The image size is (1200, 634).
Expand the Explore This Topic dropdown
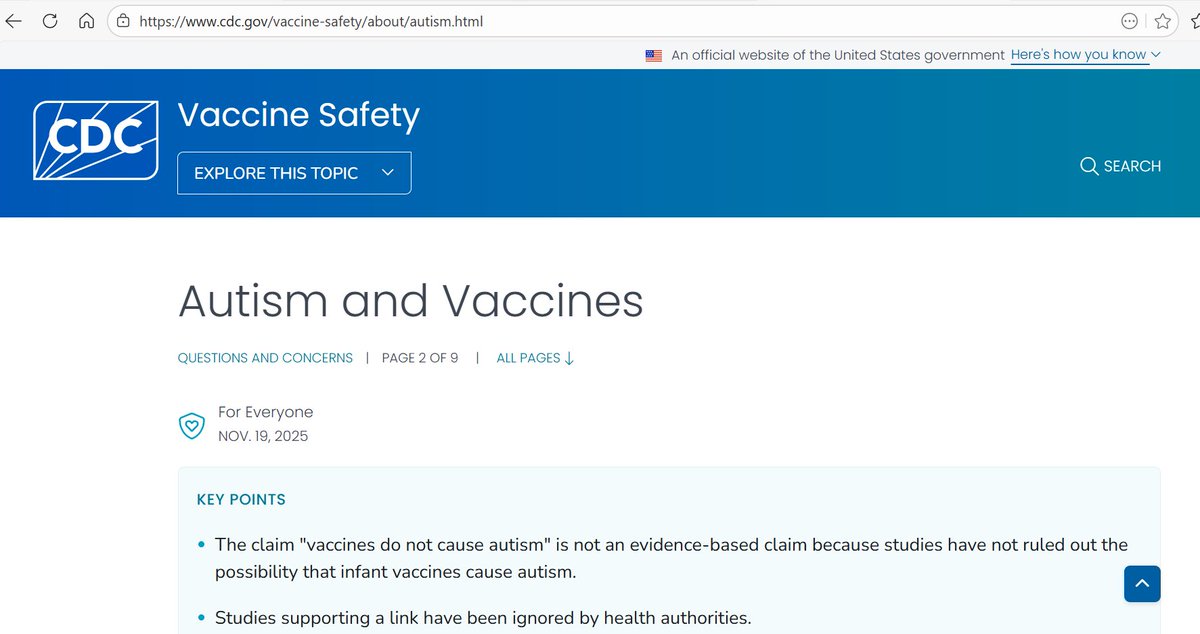294,173
